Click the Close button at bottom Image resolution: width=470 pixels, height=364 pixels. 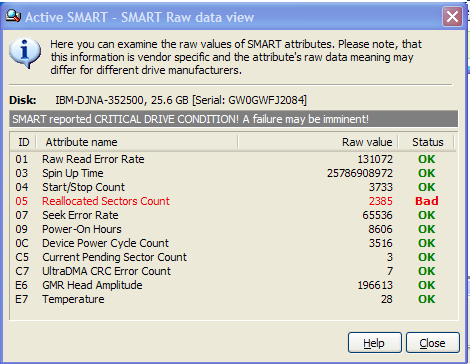click(433, 342)
